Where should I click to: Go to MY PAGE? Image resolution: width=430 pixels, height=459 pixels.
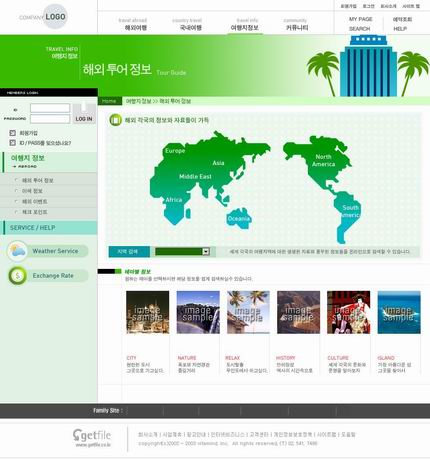(360, 19)
